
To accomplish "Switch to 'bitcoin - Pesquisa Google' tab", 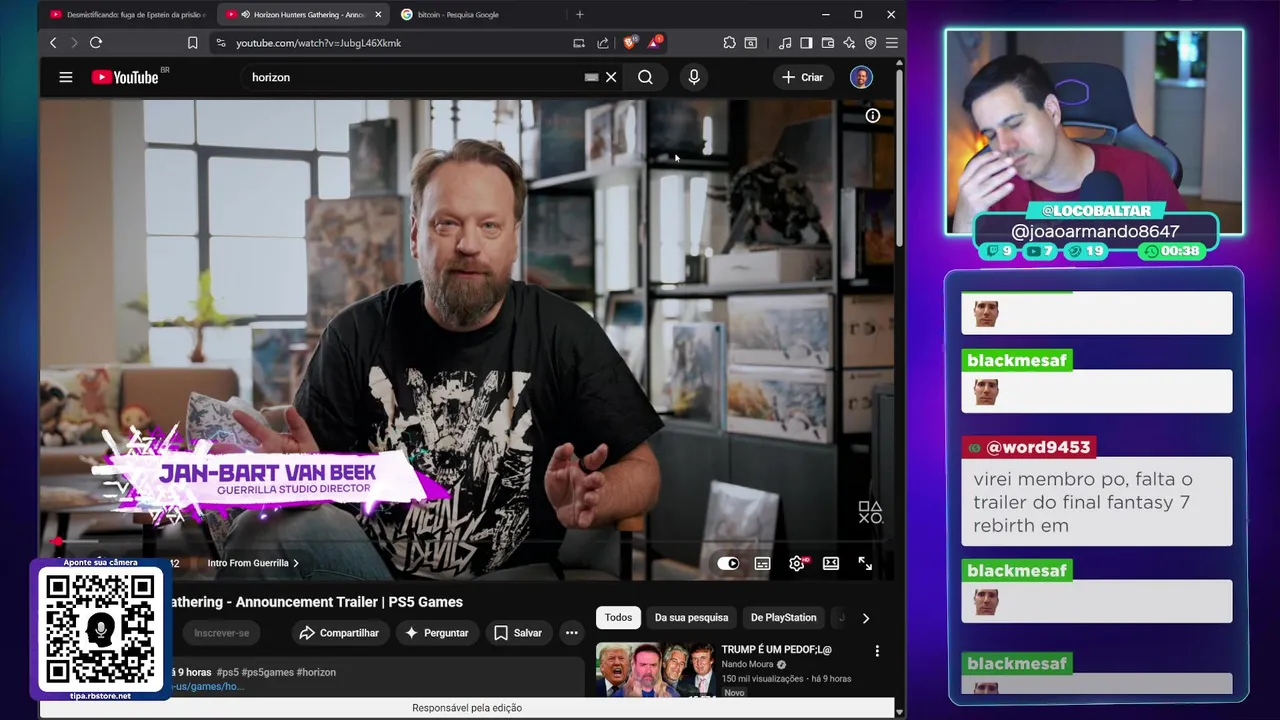I will [458, 14].
